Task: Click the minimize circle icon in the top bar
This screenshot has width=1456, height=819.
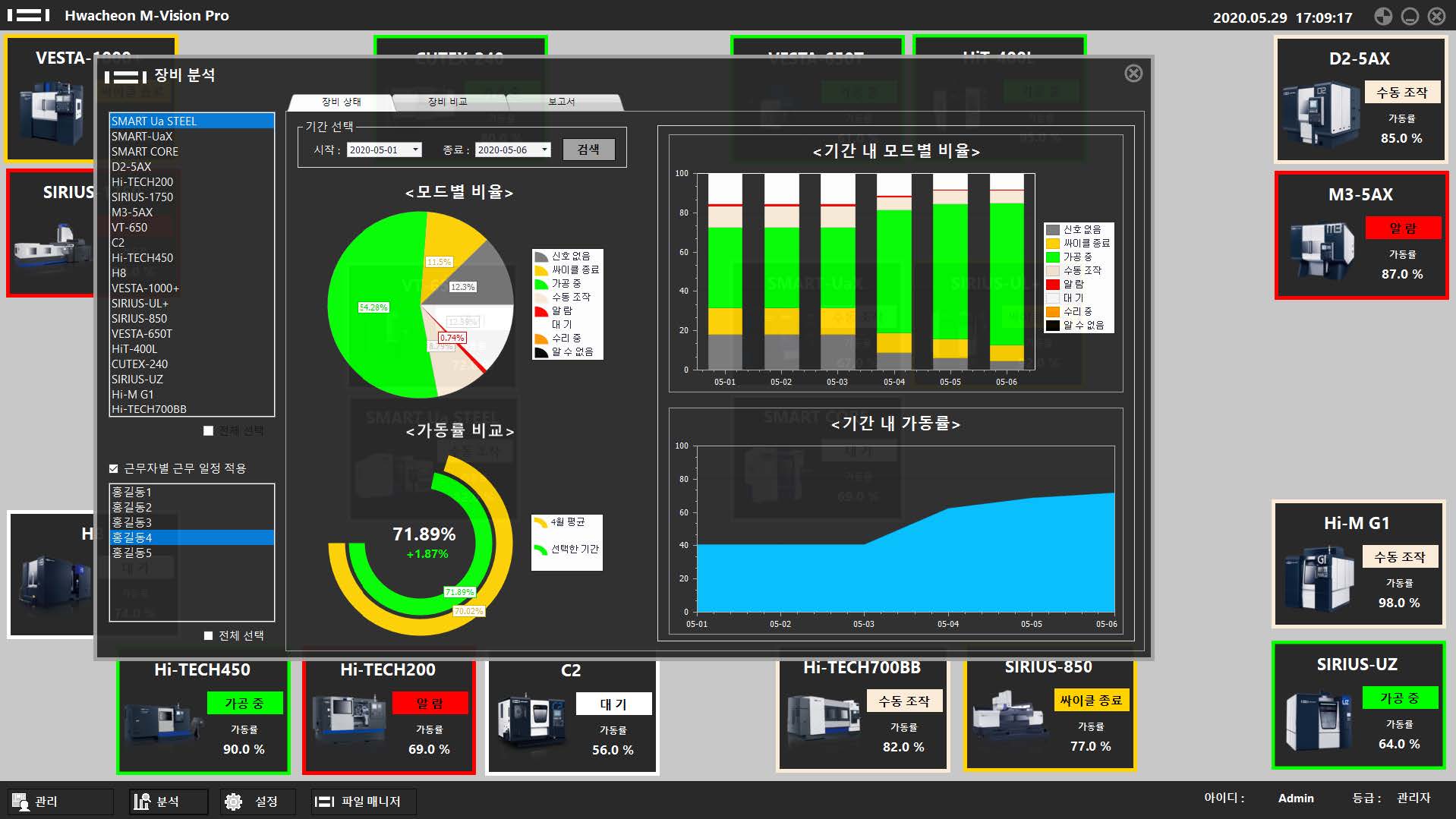Action: click(1410, 16)
